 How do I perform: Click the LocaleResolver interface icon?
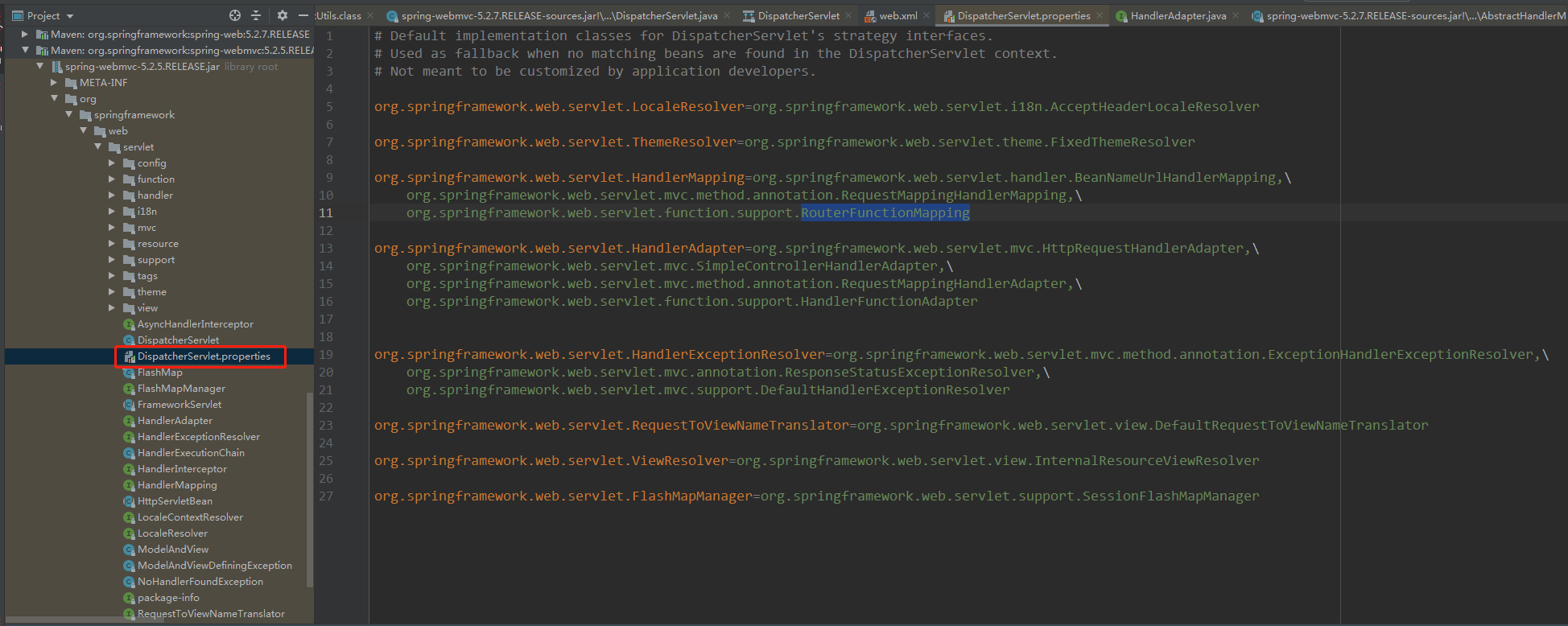click(129, 533)
